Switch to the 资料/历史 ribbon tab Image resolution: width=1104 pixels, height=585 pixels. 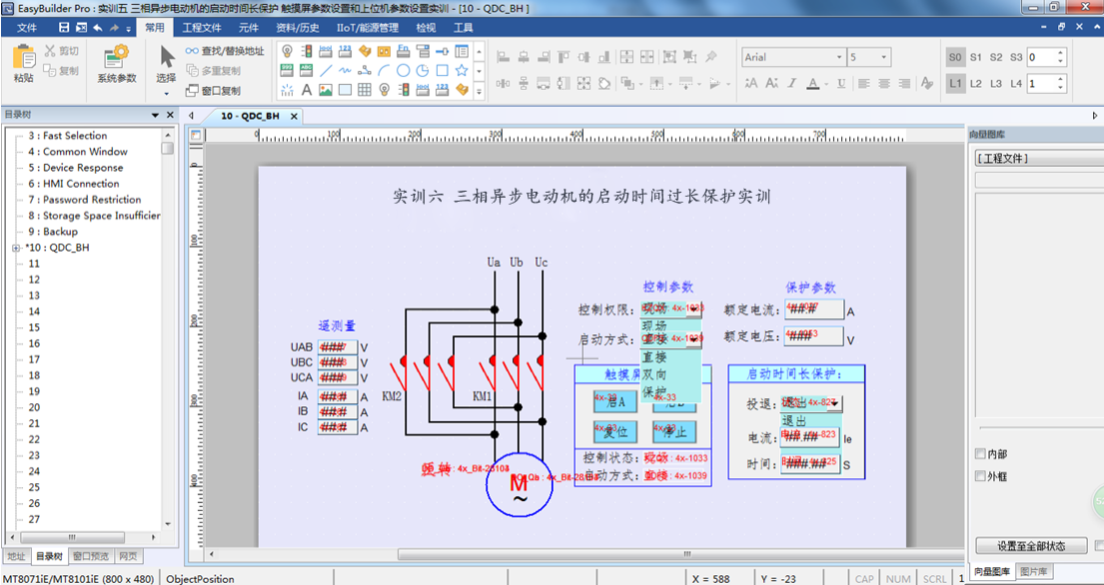tap(298, 28)
